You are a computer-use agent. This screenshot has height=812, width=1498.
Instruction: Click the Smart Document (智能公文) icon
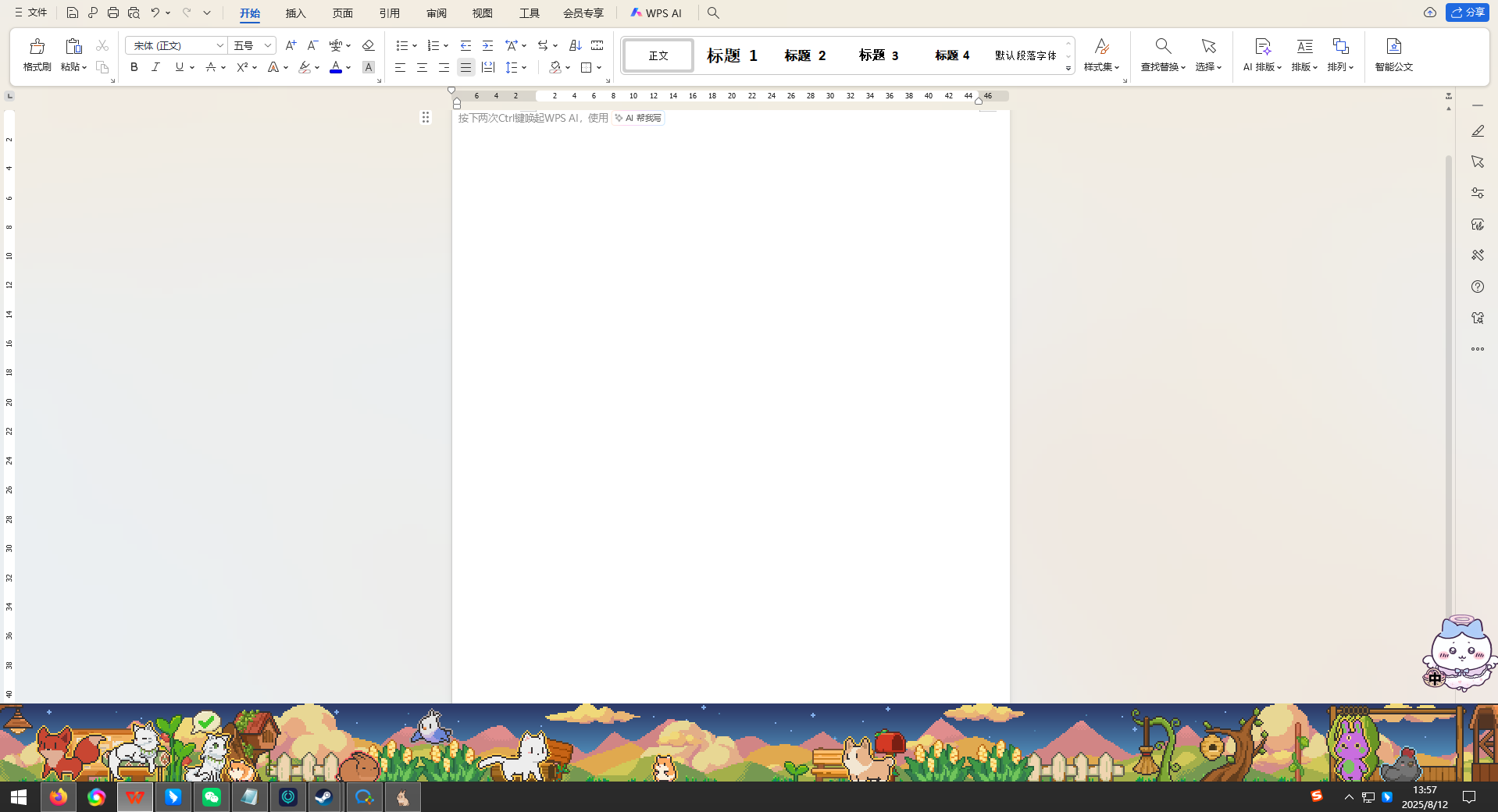tap(1394, 46)
